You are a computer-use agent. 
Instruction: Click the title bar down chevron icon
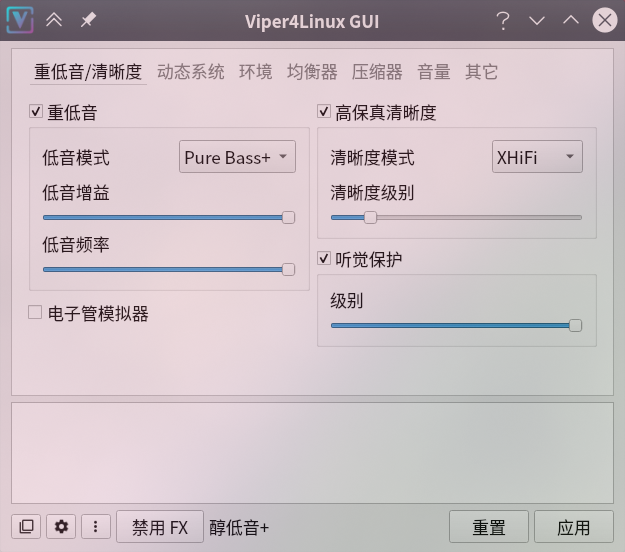[x=537, y=20]
